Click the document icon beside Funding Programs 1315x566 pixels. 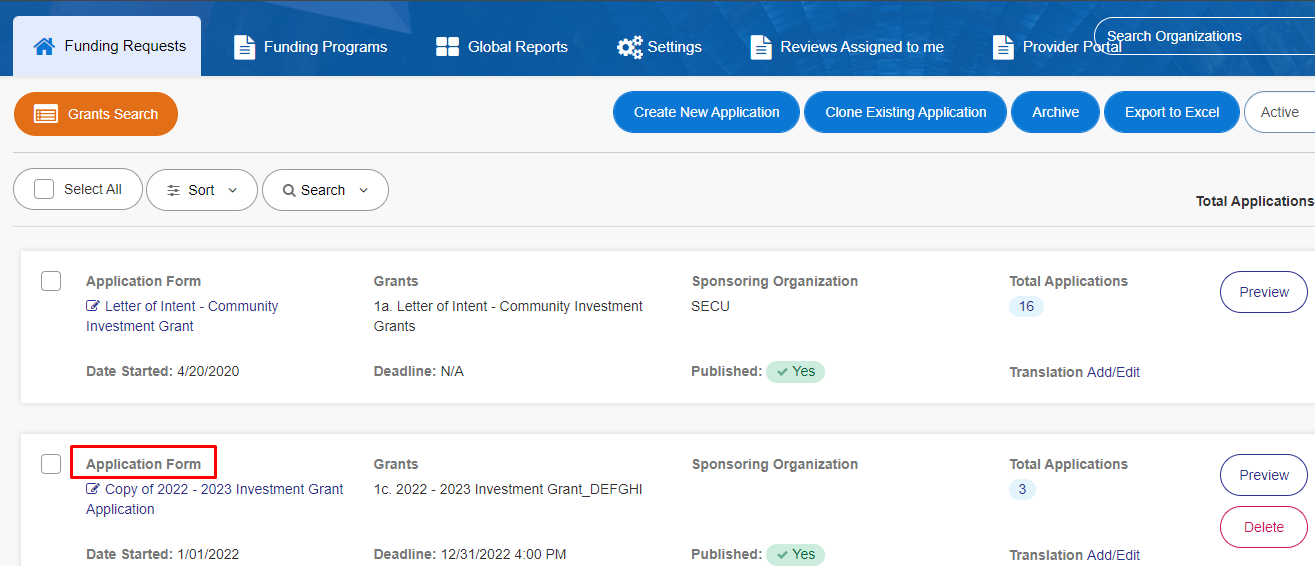244,47
